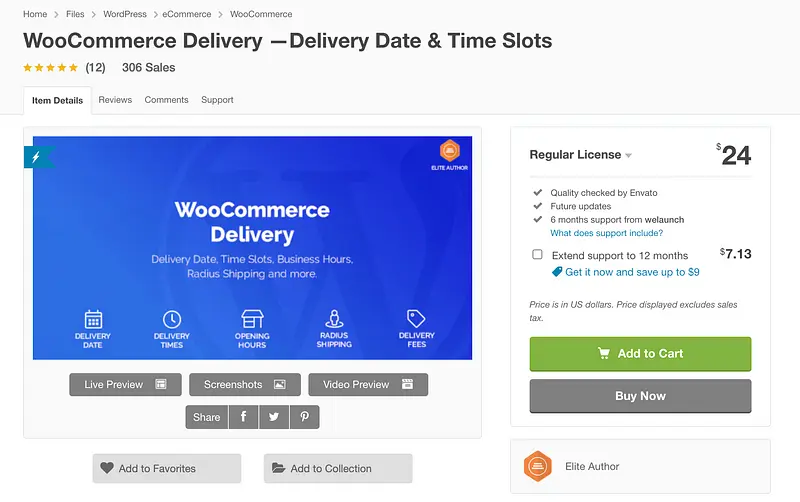This screenshot has height=502, width=800.
Task: Click the Twitter share icon
Action: coord(273,417)
